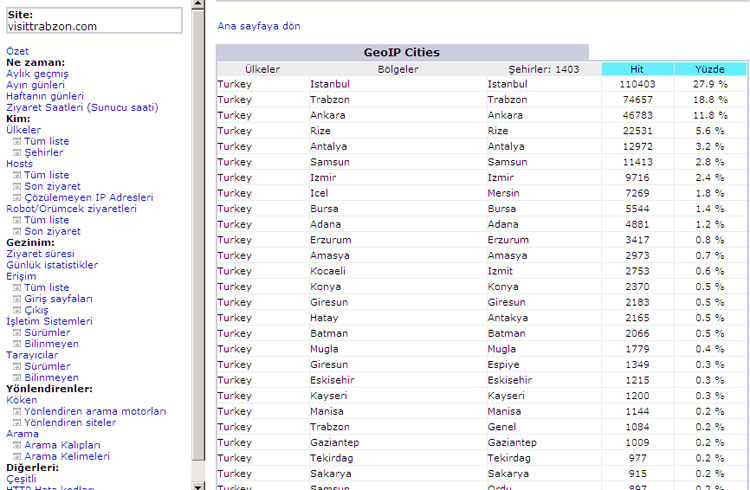The height and width of the screenshot is (490, 750).
Task: Click the icon beside Giriş sayfaları
Action: click(17, 298)
